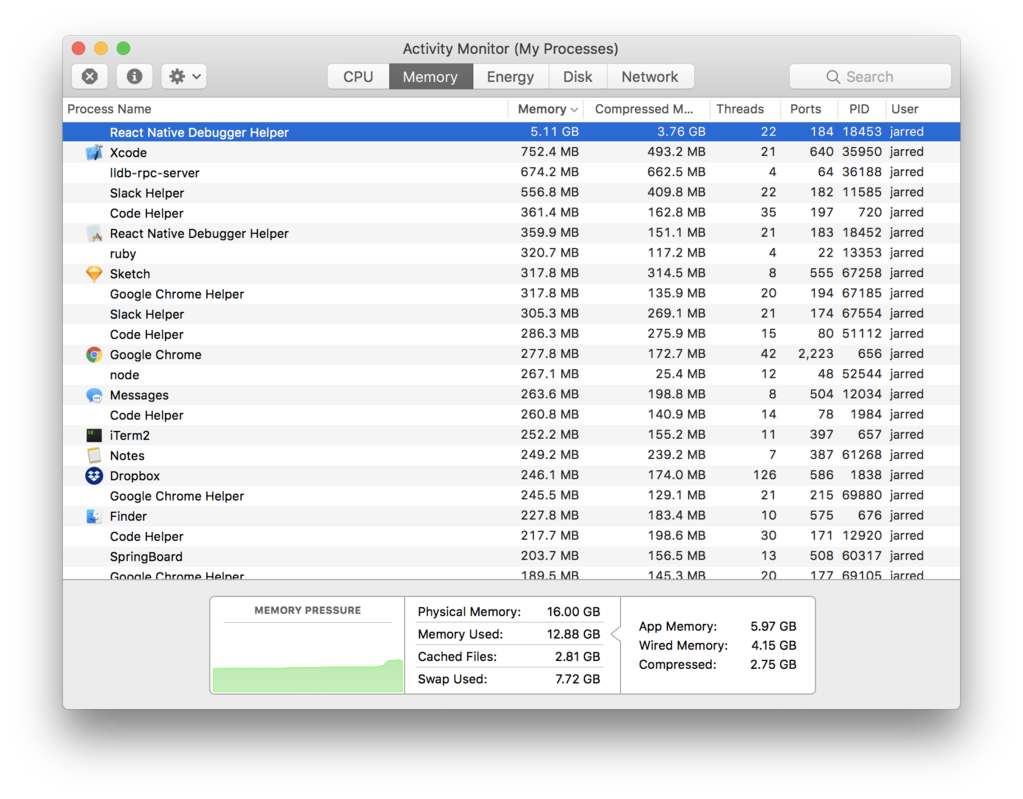
Task: Select Google Chrome Helper with PID 69880
Action: click(512, 496)
